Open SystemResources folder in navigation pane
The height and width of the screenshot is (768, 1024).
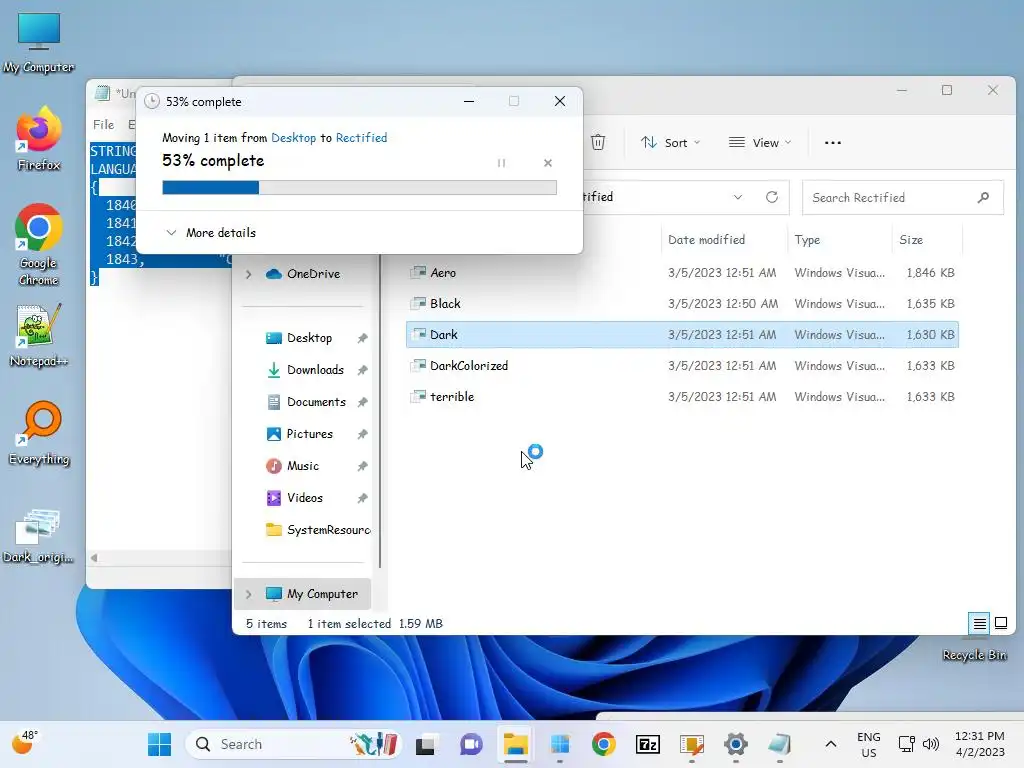[x=318, y=530]
